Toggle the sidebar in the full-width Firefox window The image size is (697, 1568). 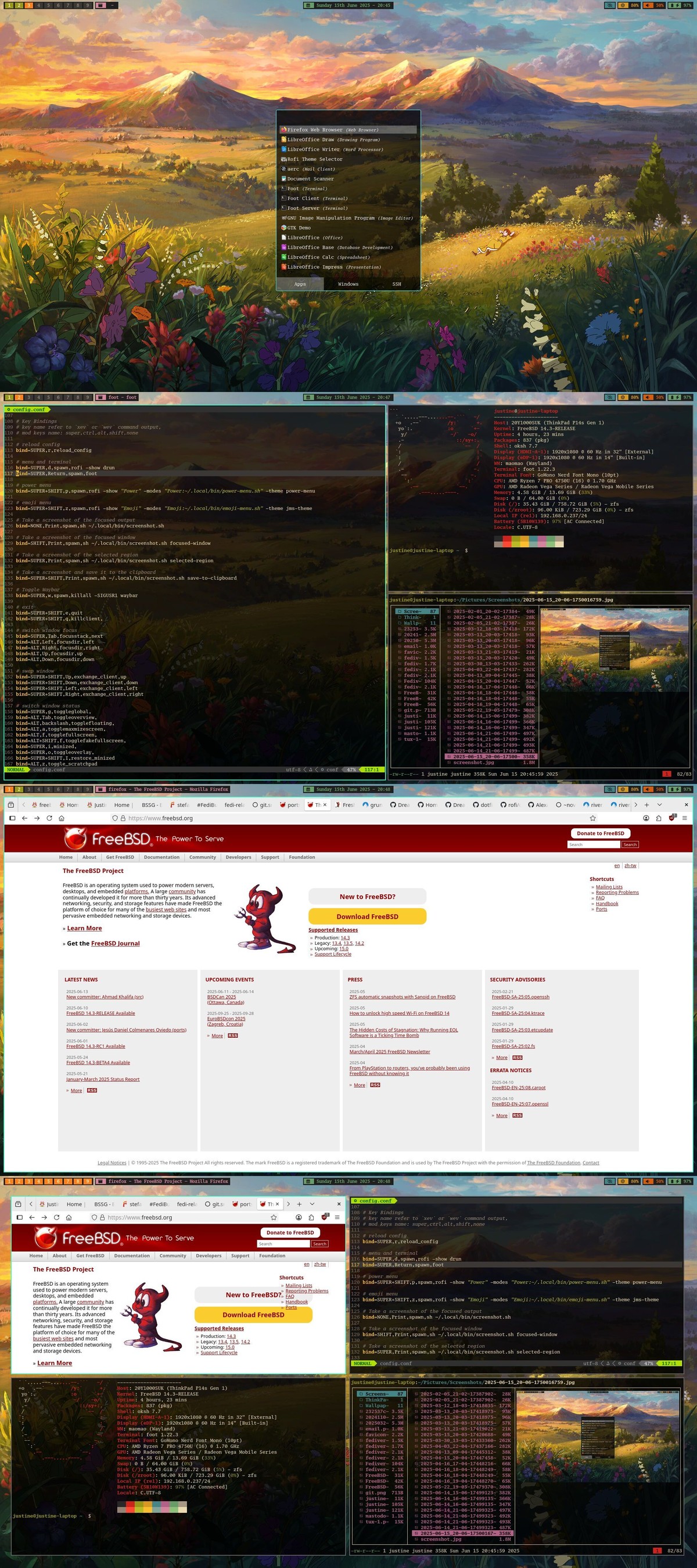12,818
